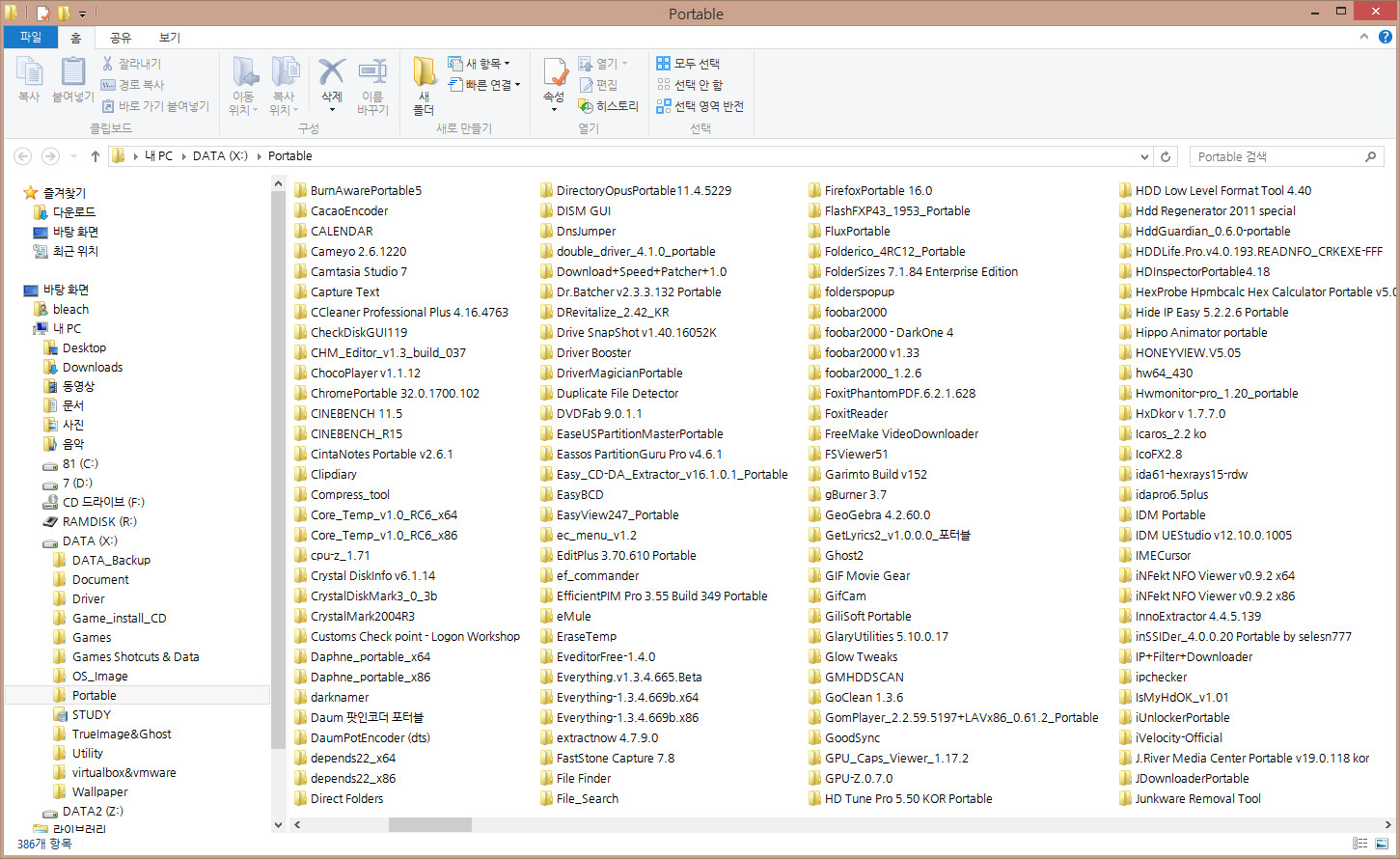Open the Open (열기) dropdown arrow
Screen dimensions: 1400x859
pos(624,64)
